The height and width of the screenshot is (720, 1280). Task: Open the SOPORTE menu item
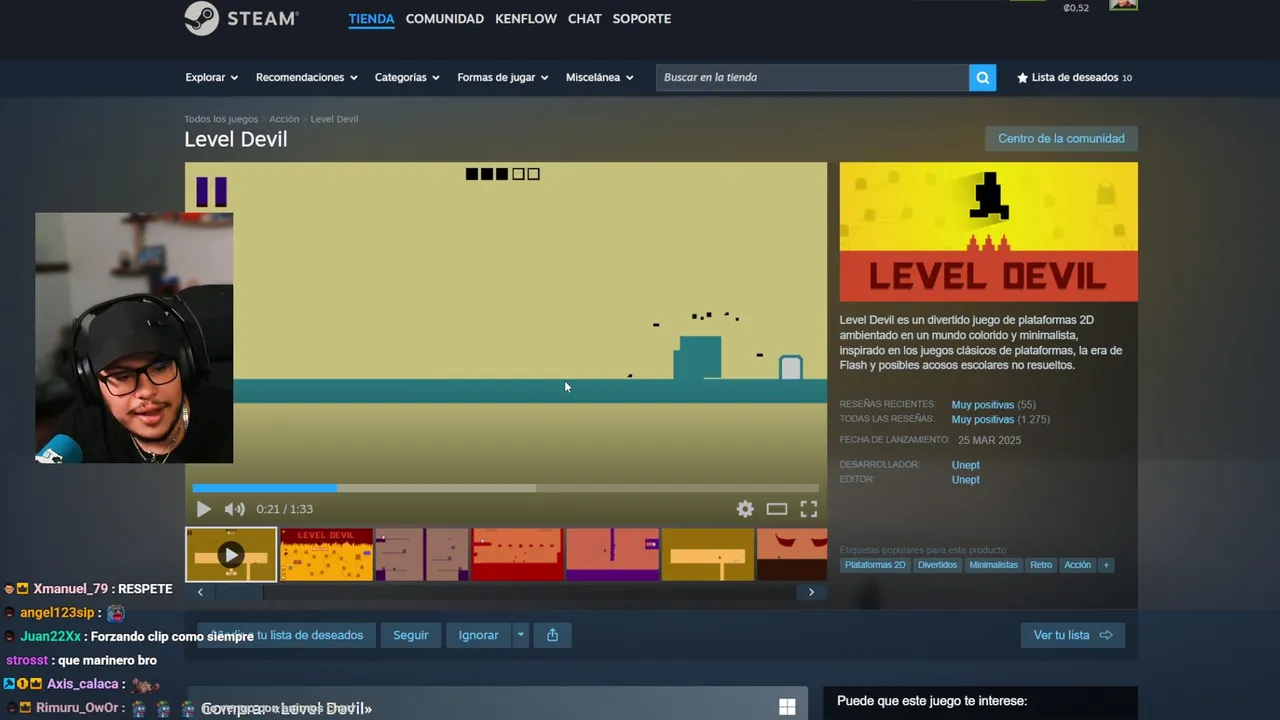click(642, 19)
